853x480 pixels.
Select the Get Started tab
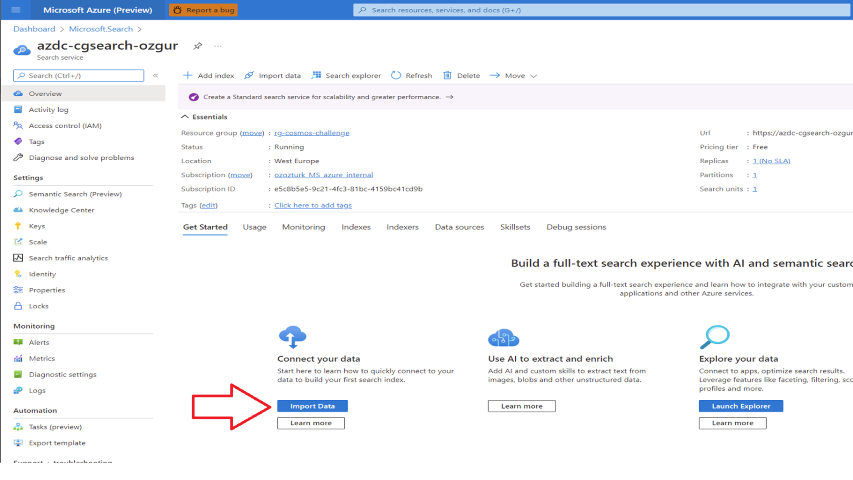pyautogui.click(x=205, y=227)
